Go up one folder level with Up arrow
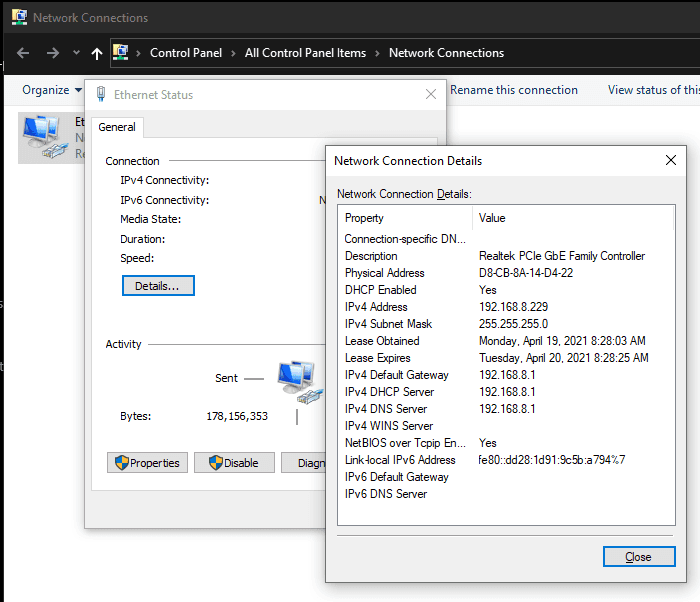 pyautogui.click(x=96, y=53)
